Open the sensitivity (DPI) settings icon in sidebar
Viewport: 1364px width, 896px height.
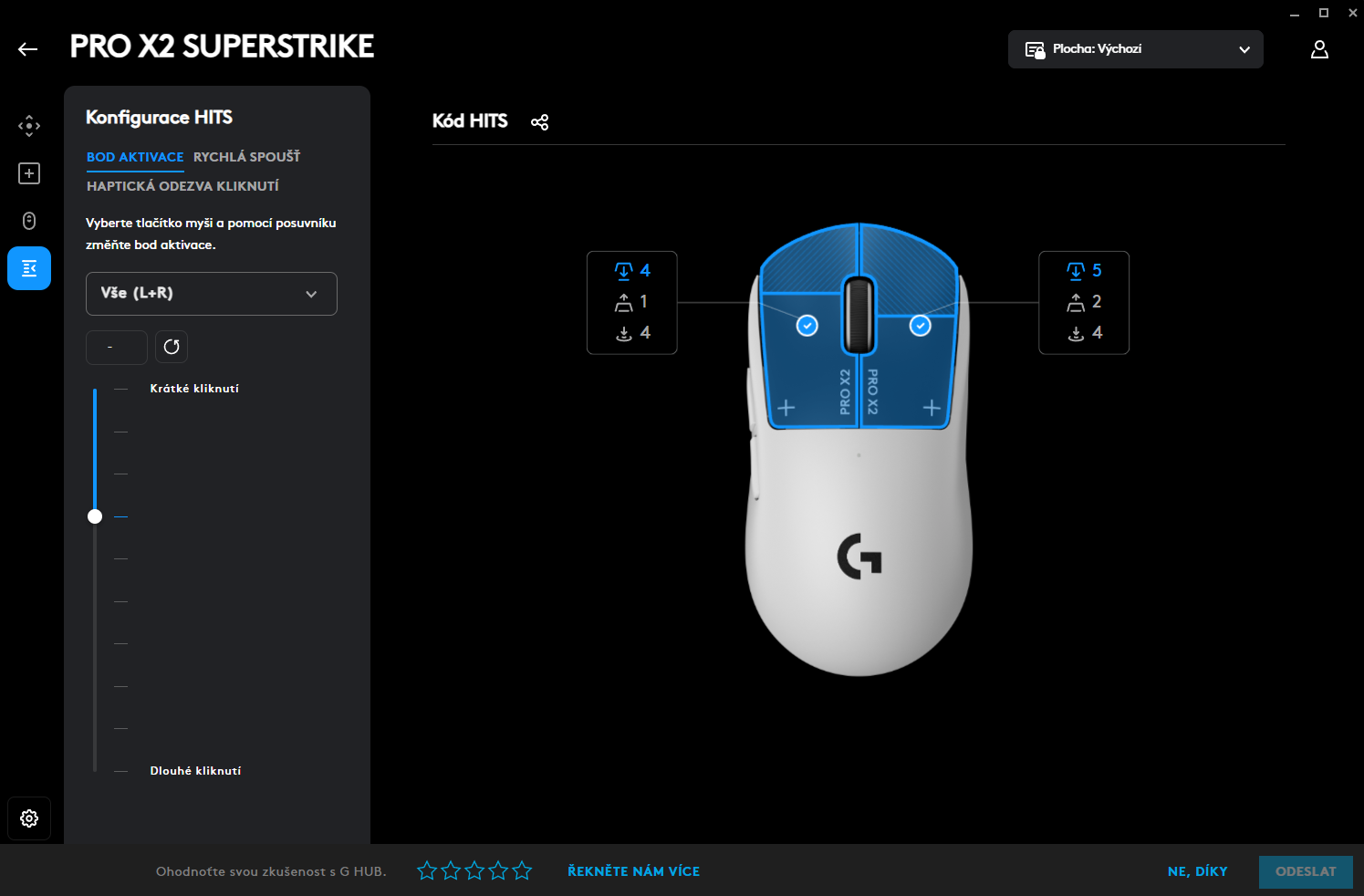tap(29, 125)
